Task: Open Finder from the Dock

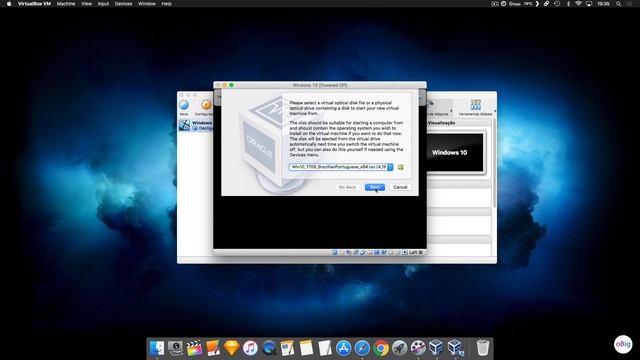Action: [x=157, y=348]
